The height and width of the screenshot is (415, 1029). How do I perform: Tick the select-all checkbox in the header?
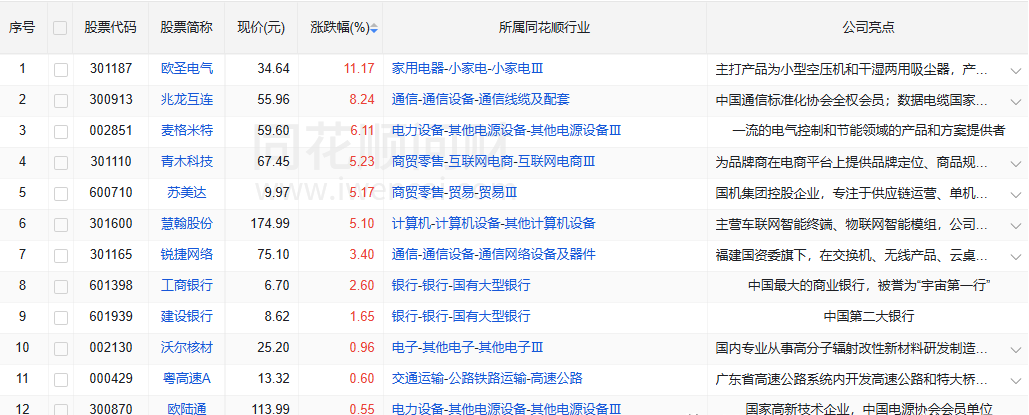click(x=60, y=28)
